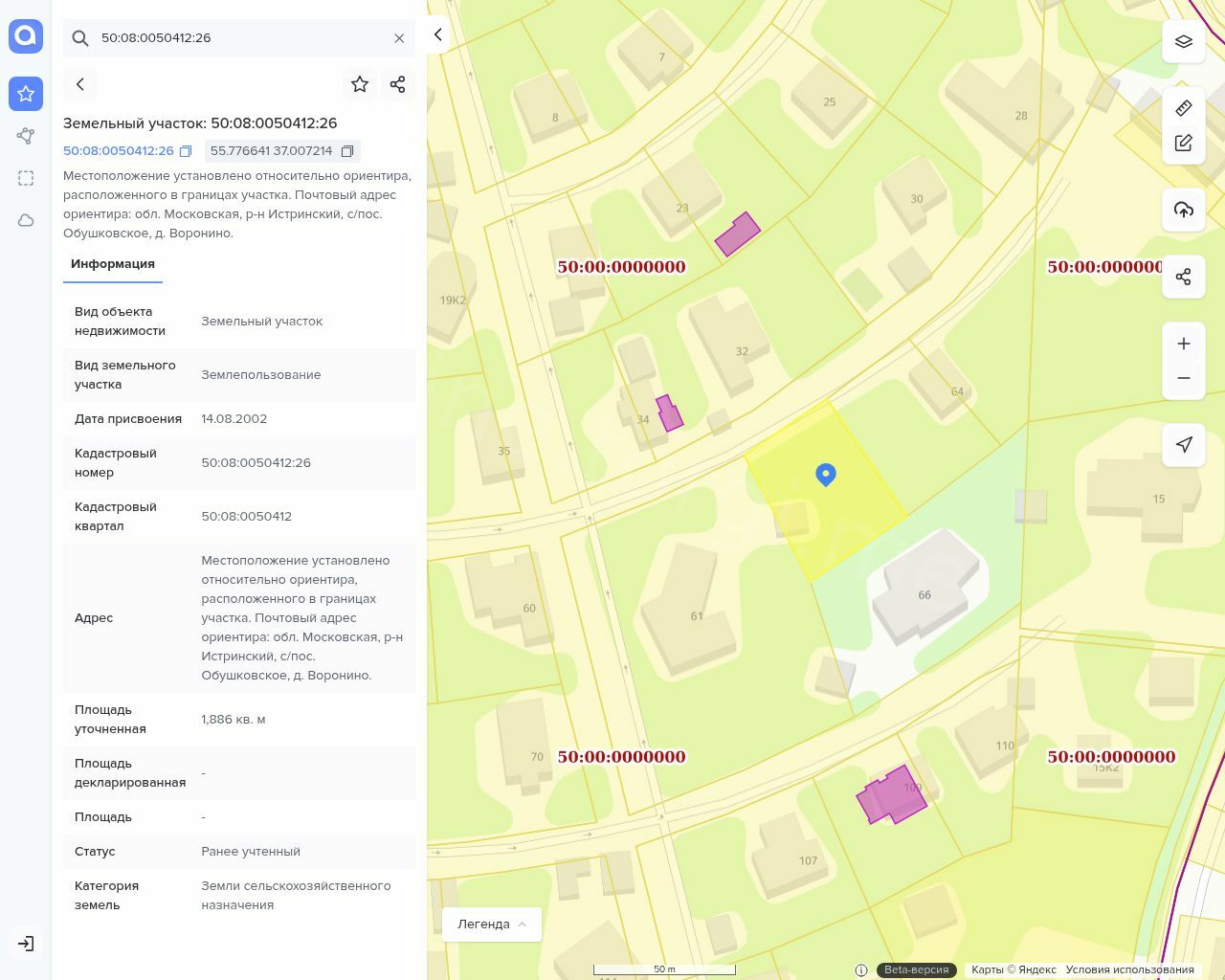Add land parcel to favorites star

click(x=360, y=84)
